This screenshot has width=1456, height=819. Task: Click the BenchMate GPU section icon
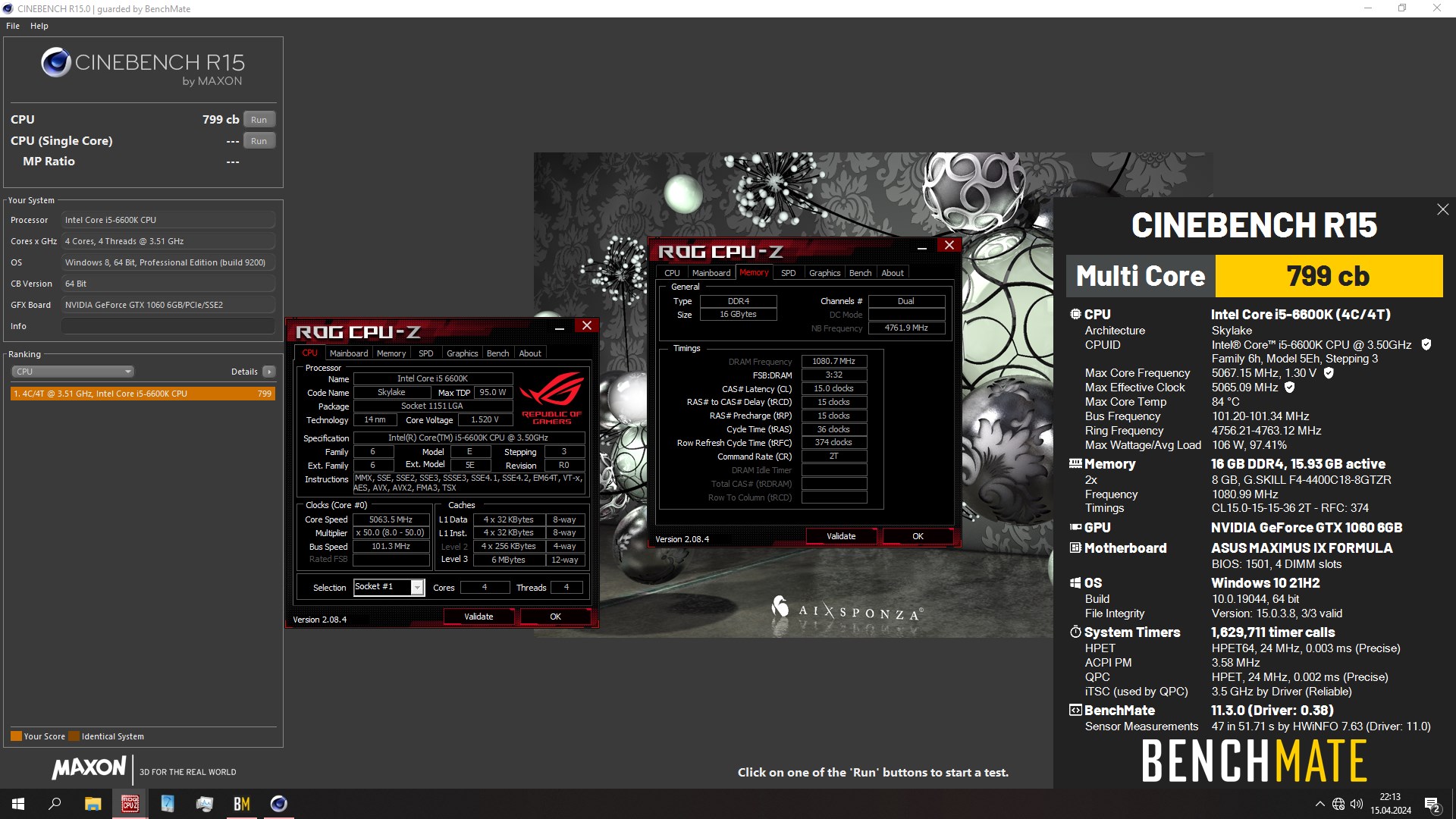1075,527
